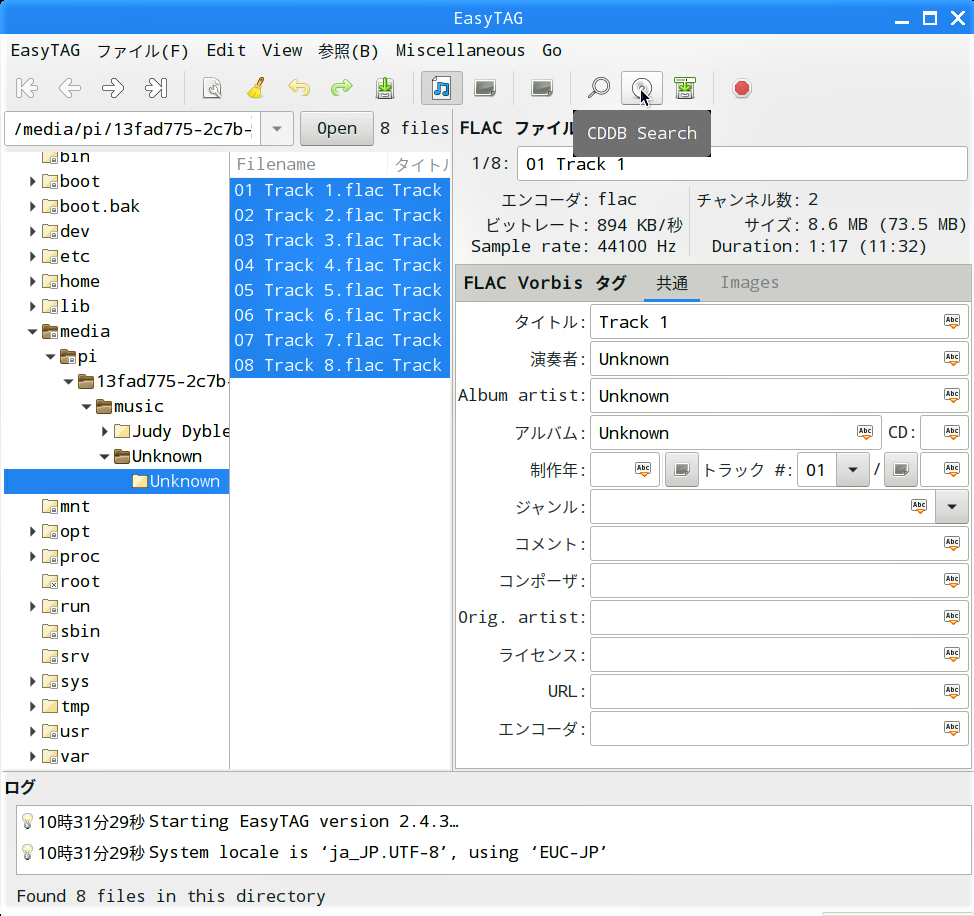Apply コメント to selected files via Abc icon
974x916 pixels.
click(952, 543)
